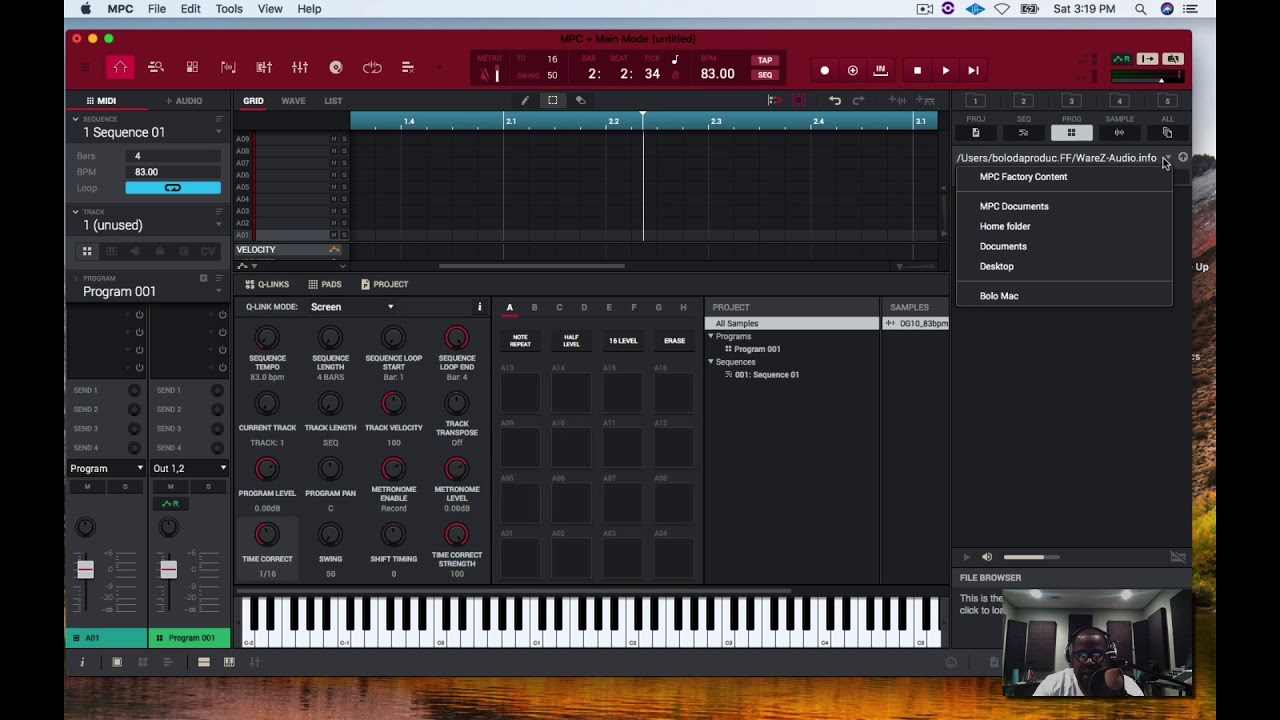The width and height of the screenshot is (1280, 720).
Task: Choose MPC Factory Content from list
Action: (x=1023, y=177)
